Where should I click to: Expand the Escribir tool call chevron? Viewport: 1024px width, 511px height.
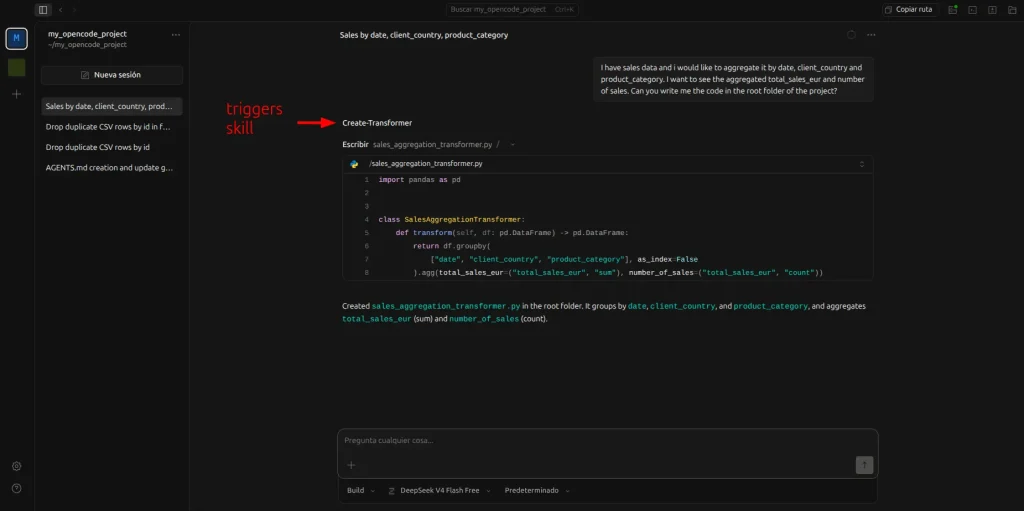(512, 144)
